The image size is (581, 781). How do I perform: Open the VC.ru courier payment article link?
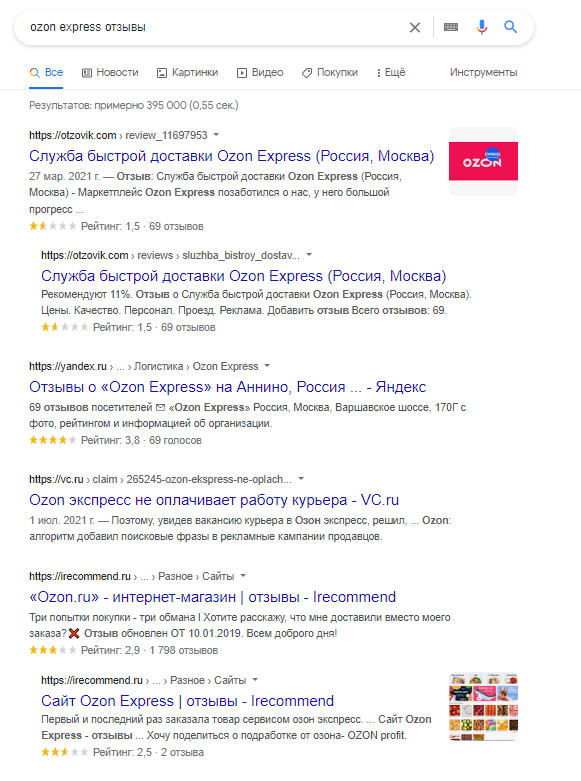[214, 500]
